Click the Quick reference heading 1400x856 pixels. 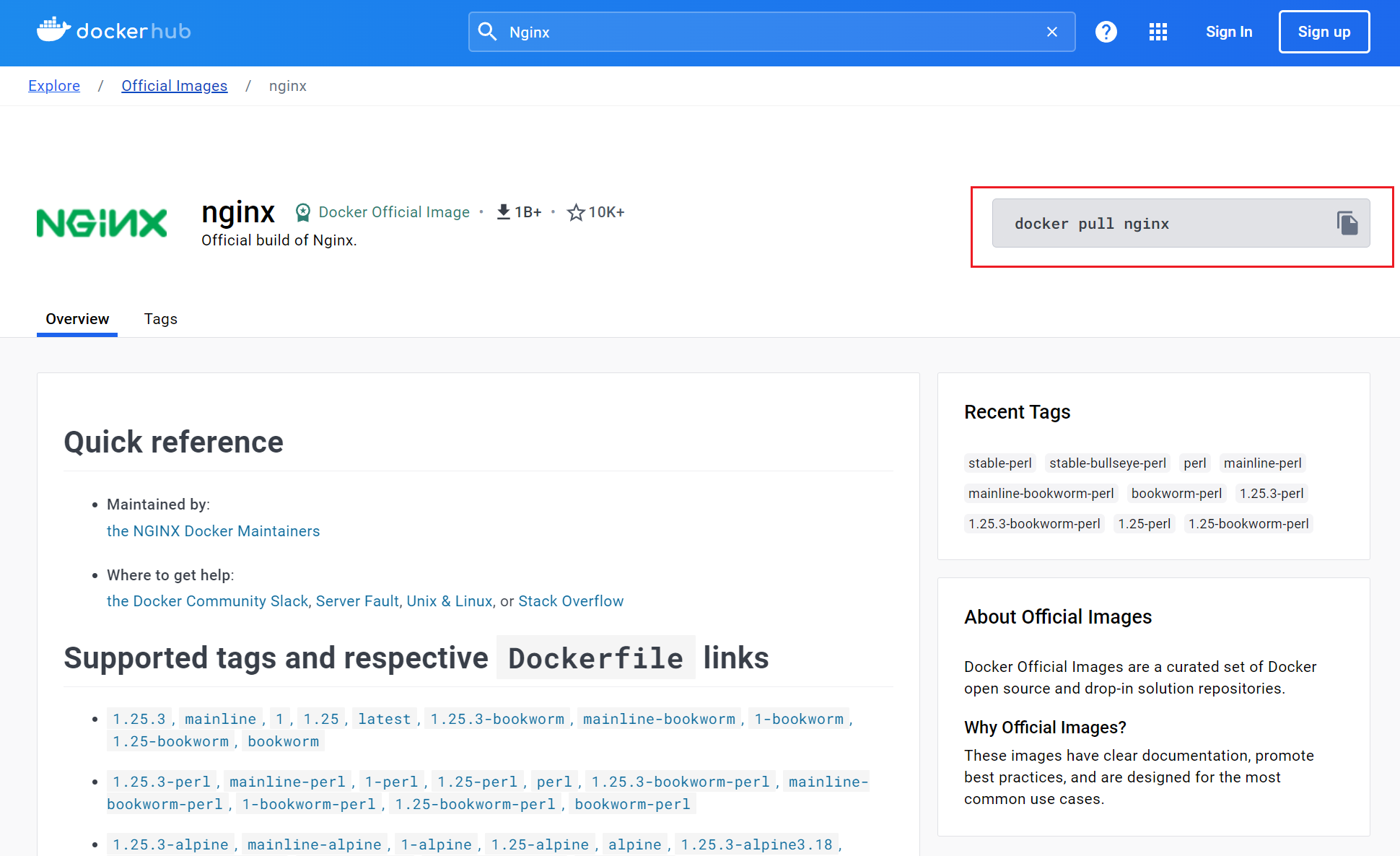click(173, 442)
